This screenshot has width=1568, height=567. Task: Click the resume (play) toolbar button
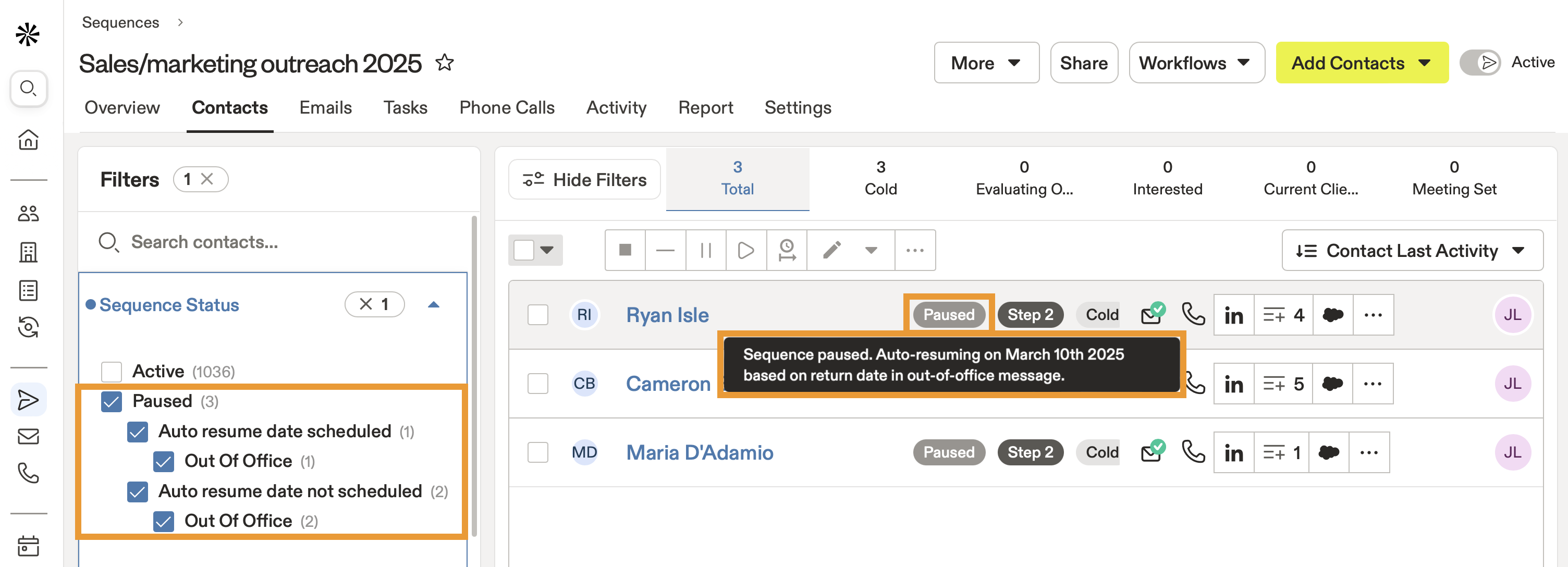(746, 250)
